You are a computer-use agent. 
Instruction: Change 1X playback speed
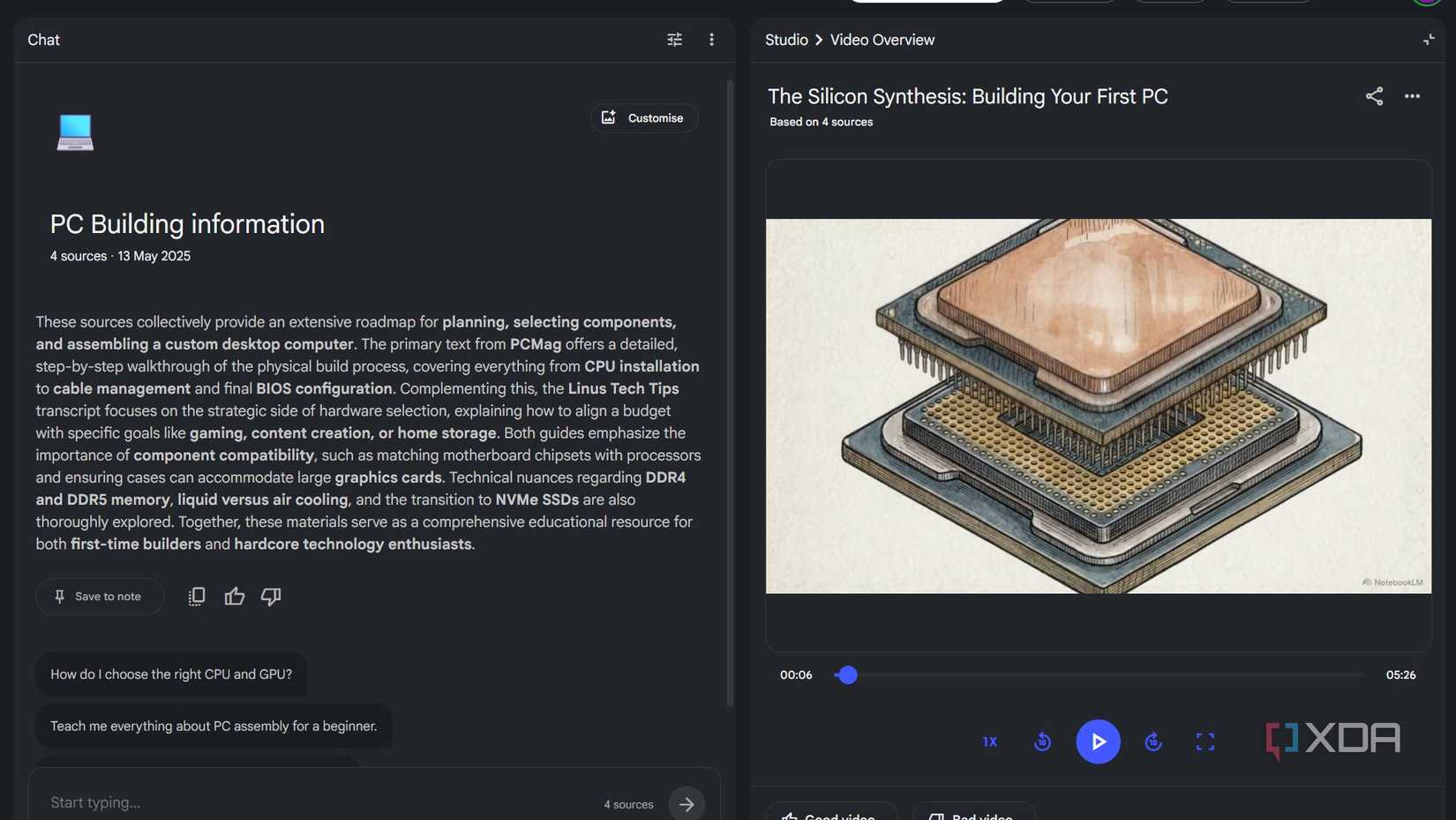pyautogui.click(x=990, y=742)
